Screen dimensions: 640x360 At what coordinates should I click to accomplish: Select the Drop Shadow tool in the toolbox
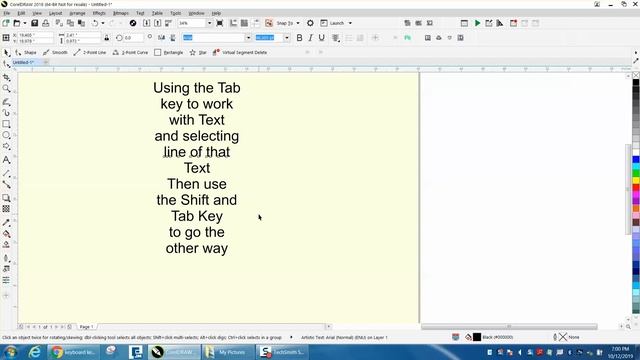click(6, 198)
